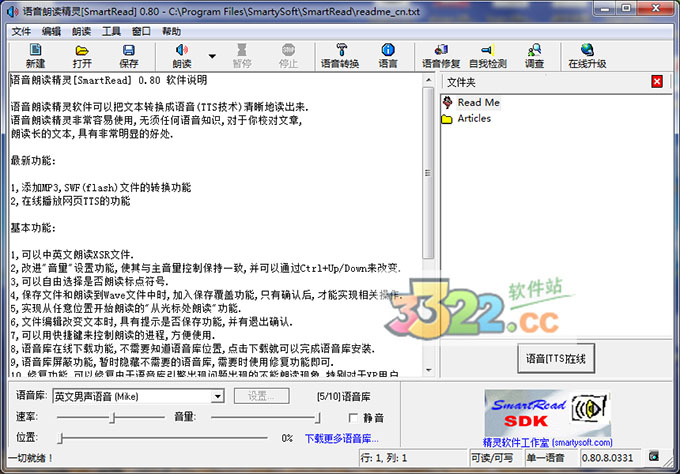The height and width of the screenshot is (474, 680).
Task: Start 自我检测 self-check tool
Action: coord(488,56)
